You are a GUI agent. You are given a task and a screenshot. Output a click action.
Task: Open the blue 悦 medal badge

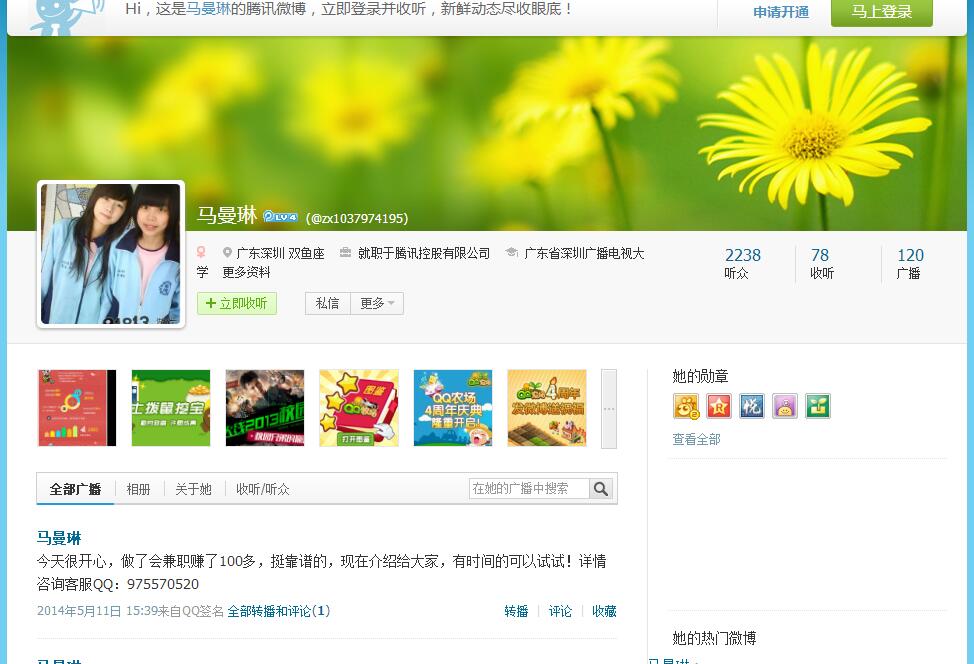[752, 406]
